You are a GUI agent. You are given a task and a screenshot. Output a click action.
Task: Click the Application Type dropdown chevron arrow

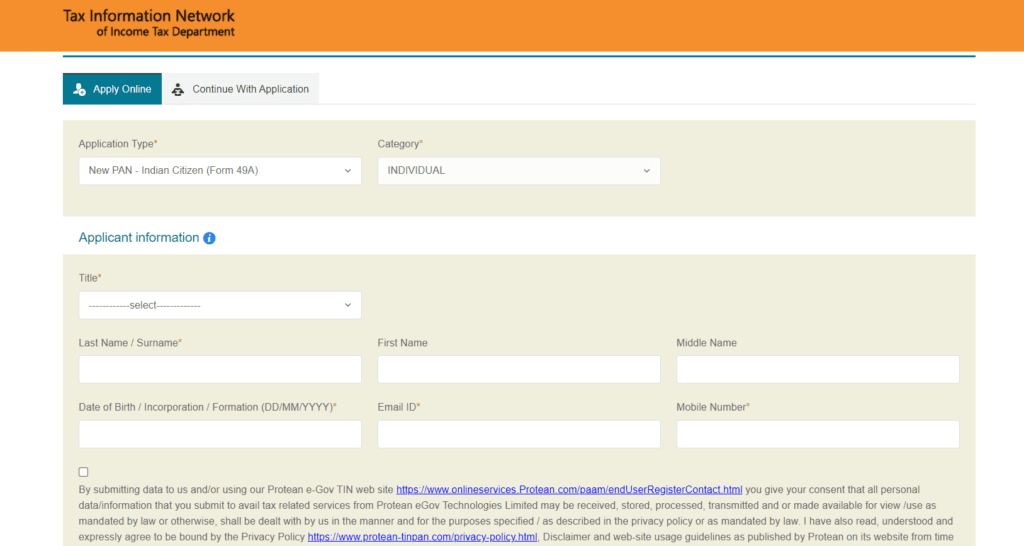(x=348, y=171)
